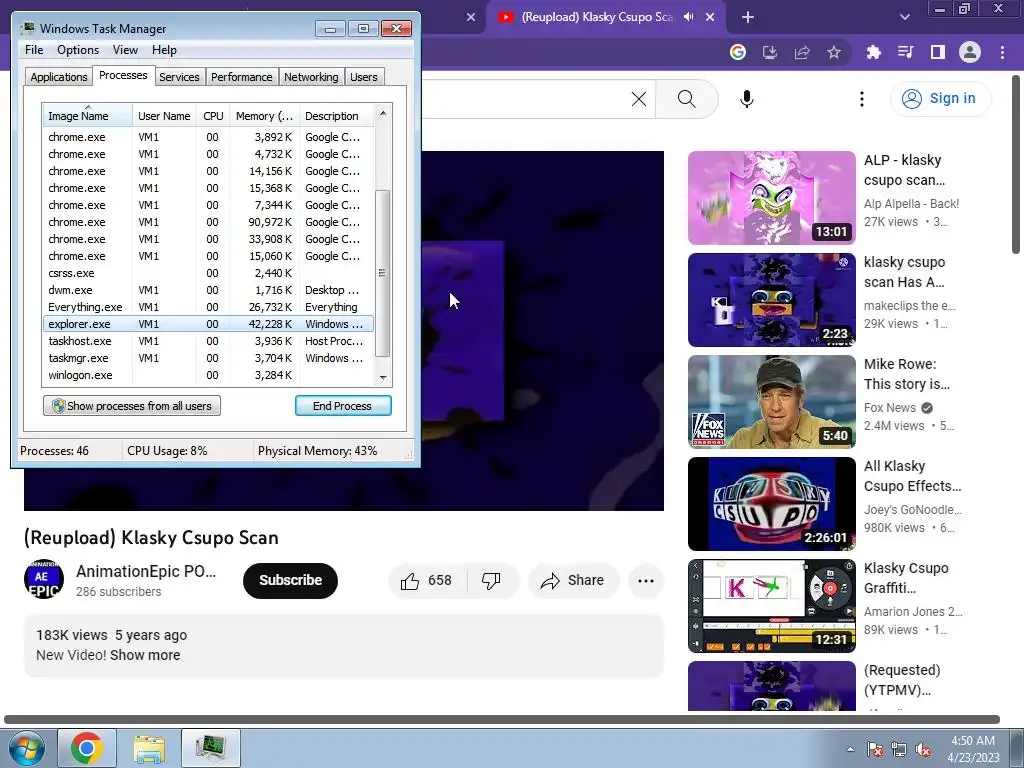Sort processes by CPU column
This screenshot has width=1024, height=768.
coord(213,116)
